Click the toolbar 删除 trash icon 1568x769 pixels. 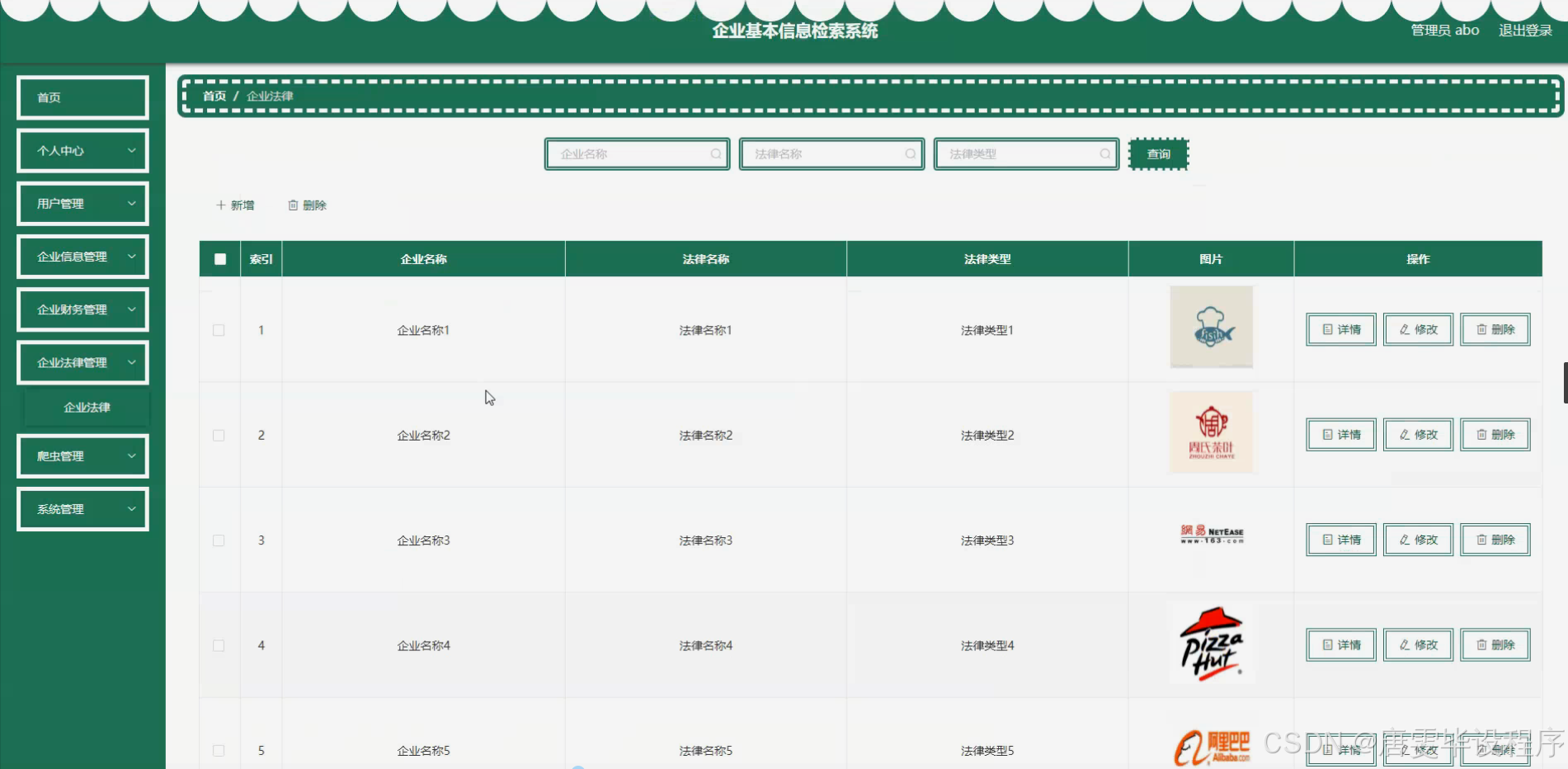[293, 205]
